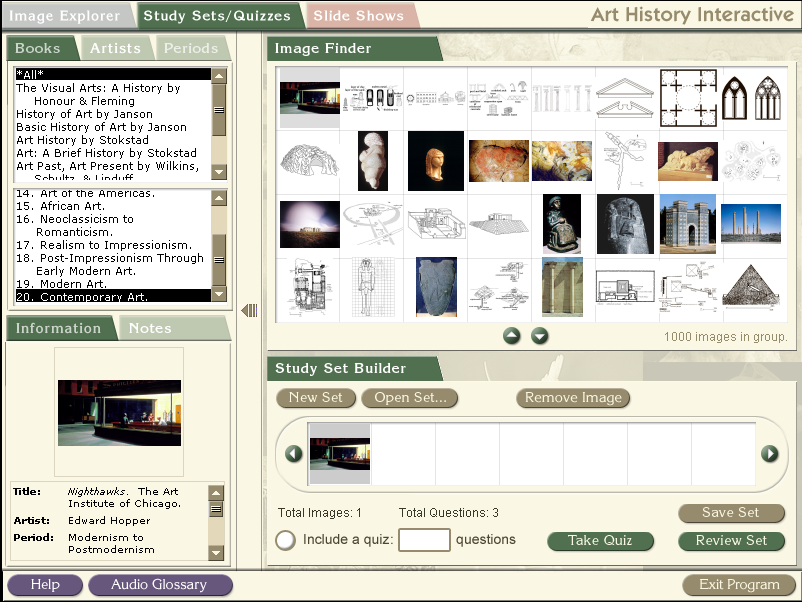Click the quiz questions number field
802x602 pixels.
click(x=424, y=540)
